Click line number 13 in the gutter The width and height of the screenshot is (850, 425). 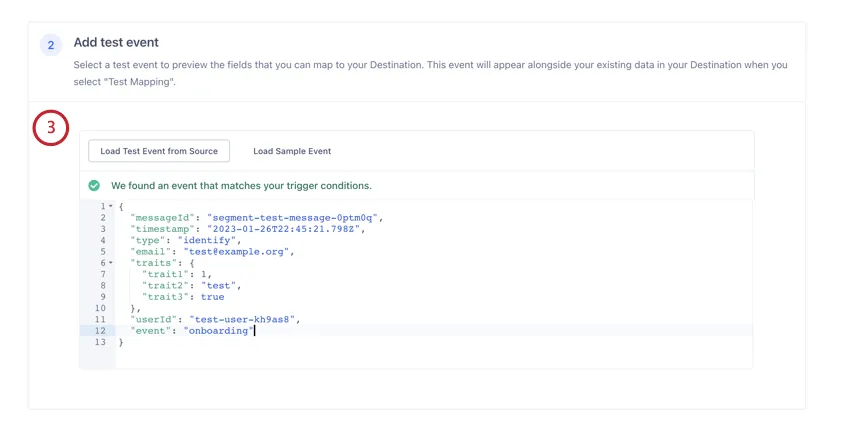point(99,342)
